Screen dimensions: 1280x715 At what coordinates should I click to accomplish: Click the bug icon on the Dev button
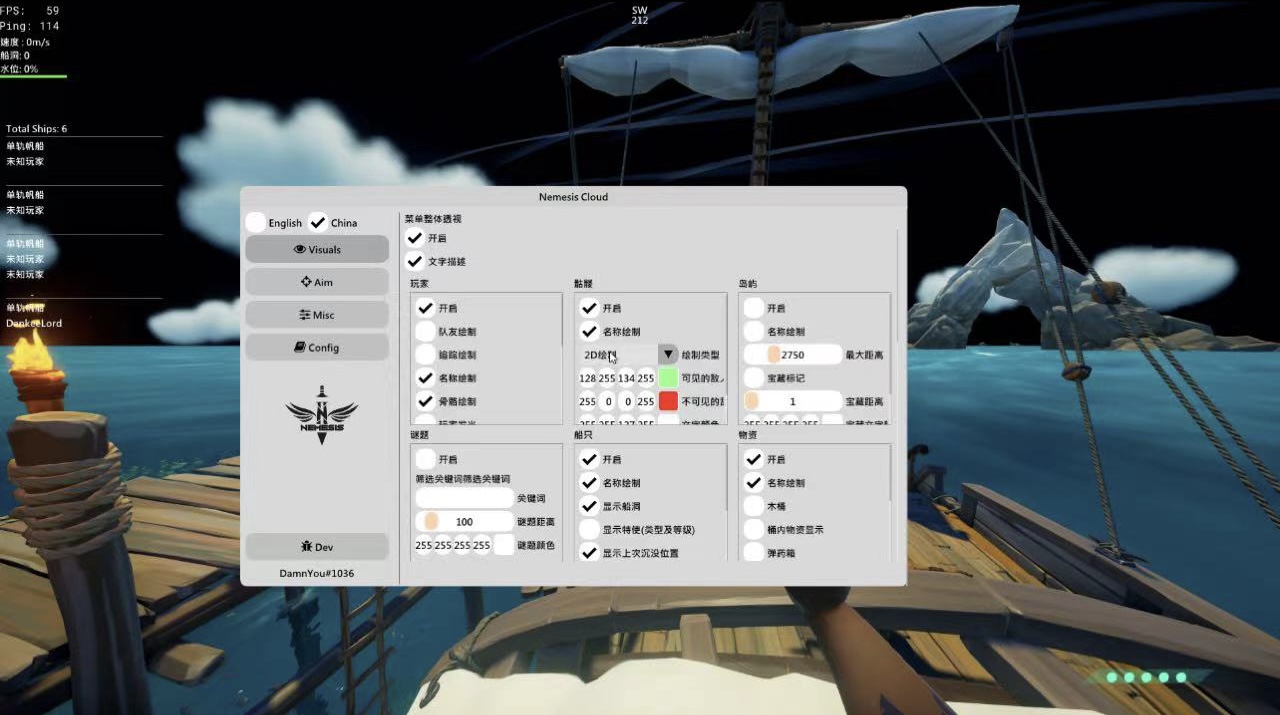306,547
